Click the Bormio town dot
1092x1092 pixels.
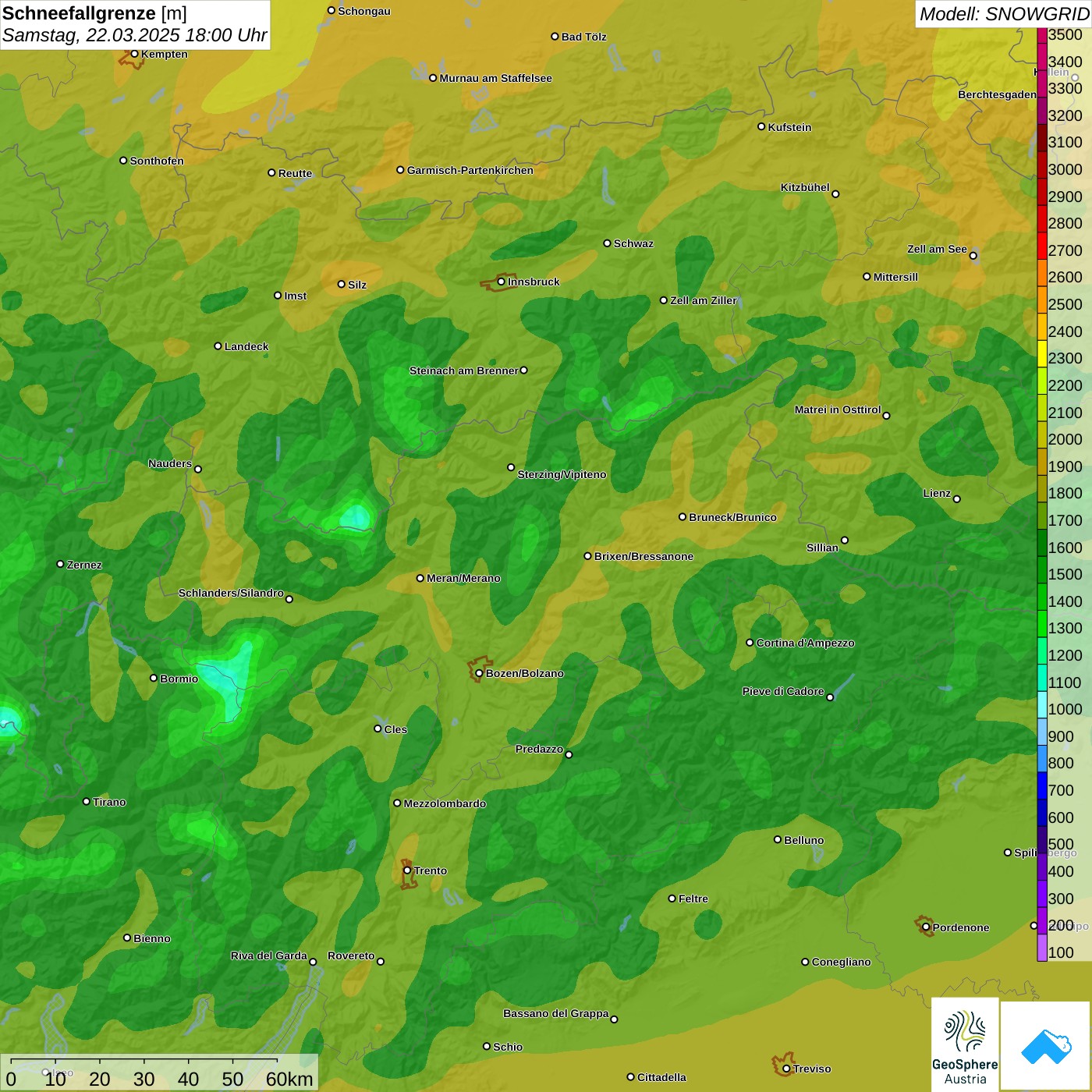coord(154,678)
